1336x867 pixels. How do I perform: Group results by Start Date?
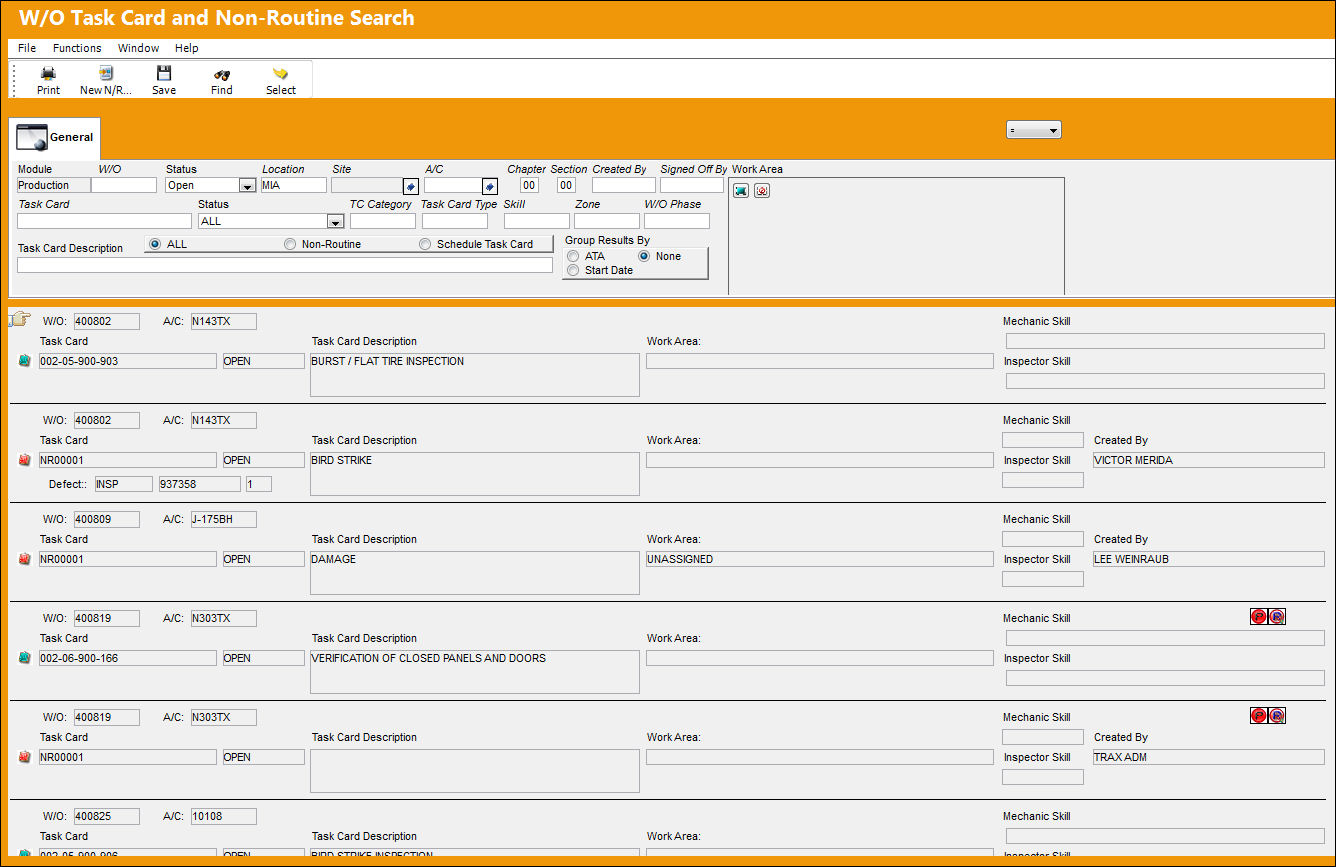tap(600, 270)
